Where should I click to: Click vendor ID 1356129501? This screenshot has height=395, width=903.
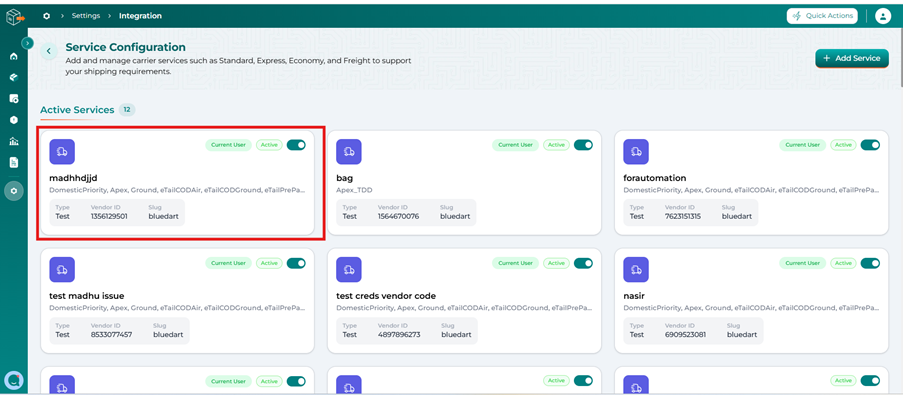pos(109,217)
